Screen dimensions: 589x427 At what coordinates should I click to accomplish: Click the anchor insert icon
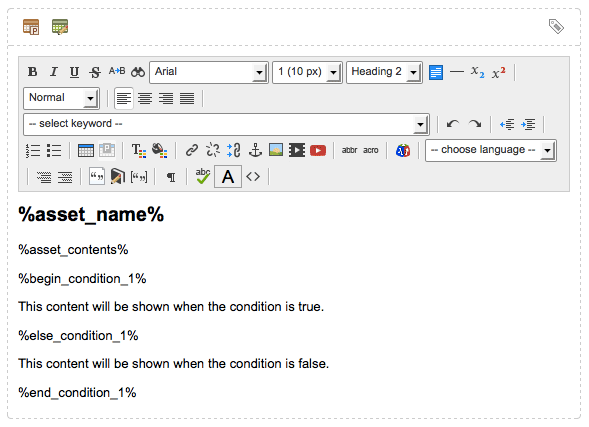click(255, 150)
